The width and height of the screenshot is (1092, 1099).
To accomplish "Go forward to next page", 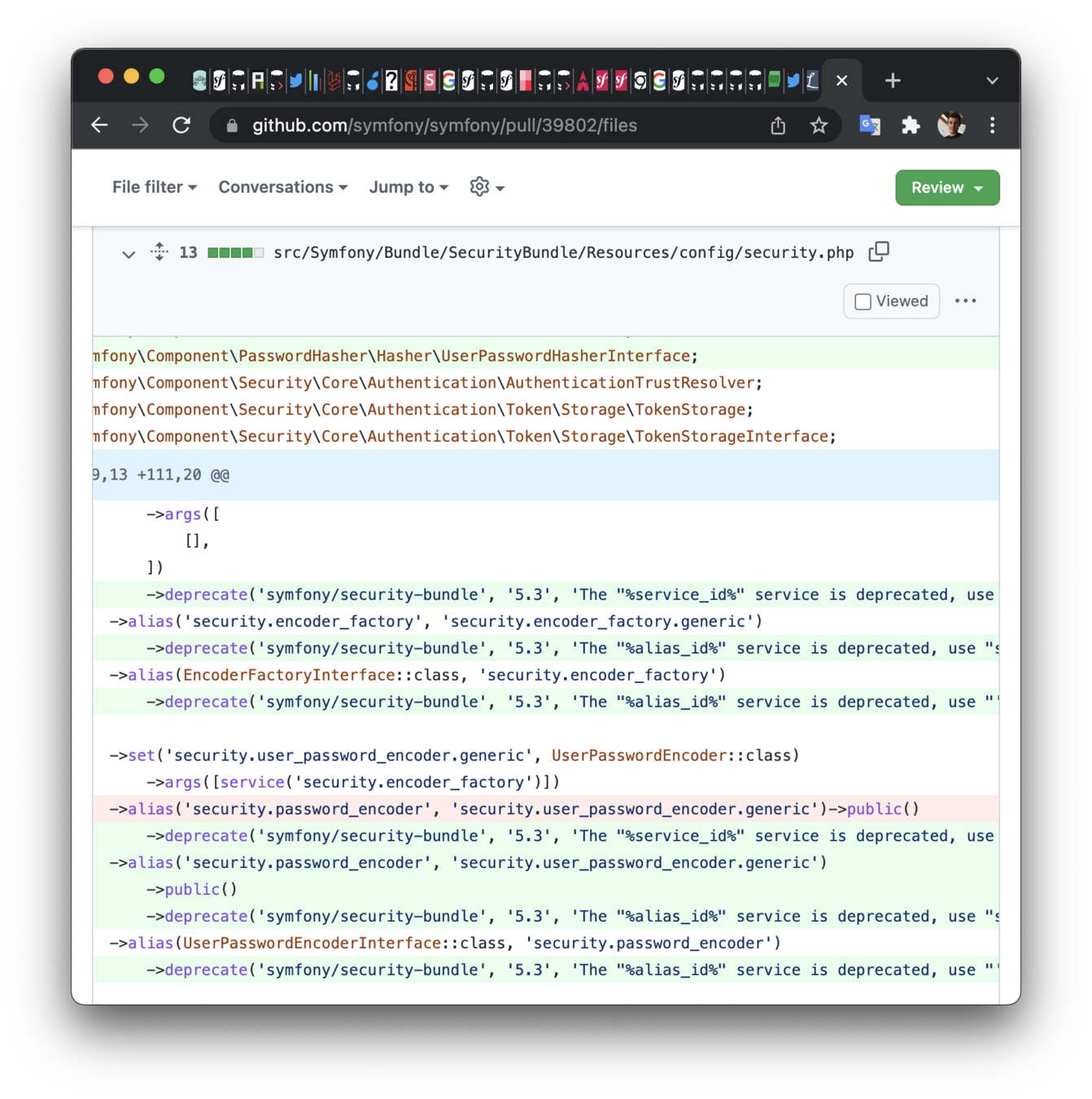I will pyautogui.click(x=140, y=125).
